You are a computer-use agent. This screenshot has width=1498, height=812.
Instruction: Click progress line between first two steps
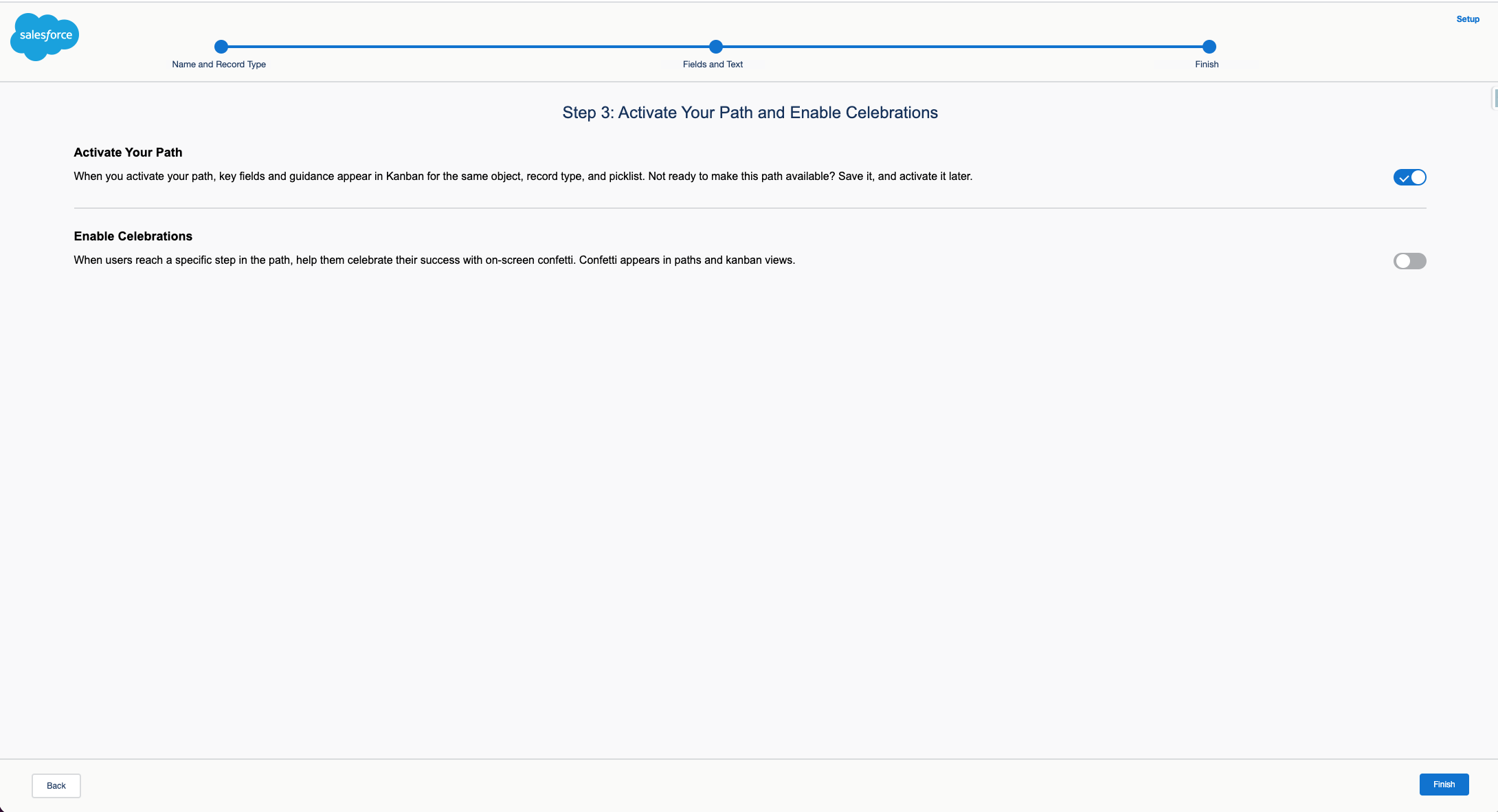click(467, 47)
